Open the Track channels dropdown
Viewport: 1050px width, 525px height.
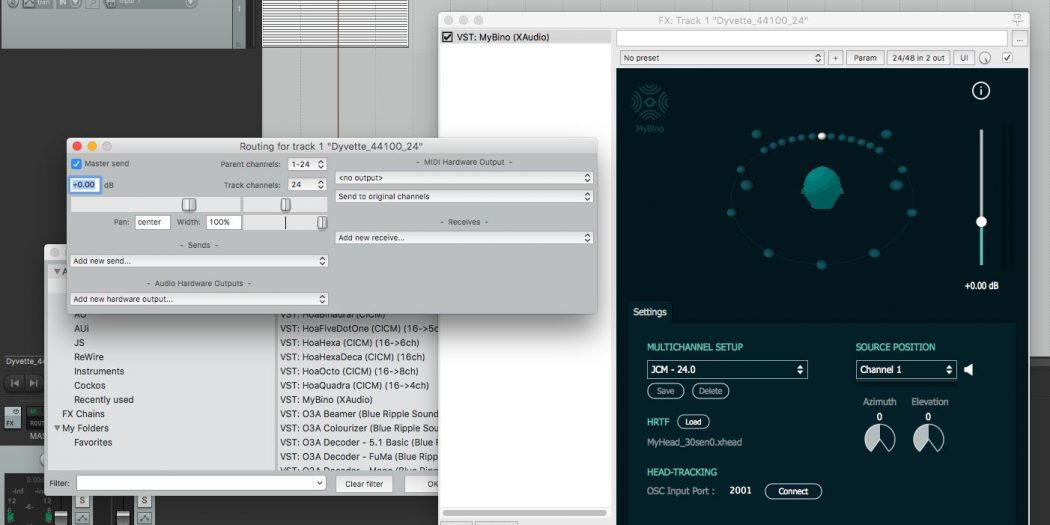307,184
